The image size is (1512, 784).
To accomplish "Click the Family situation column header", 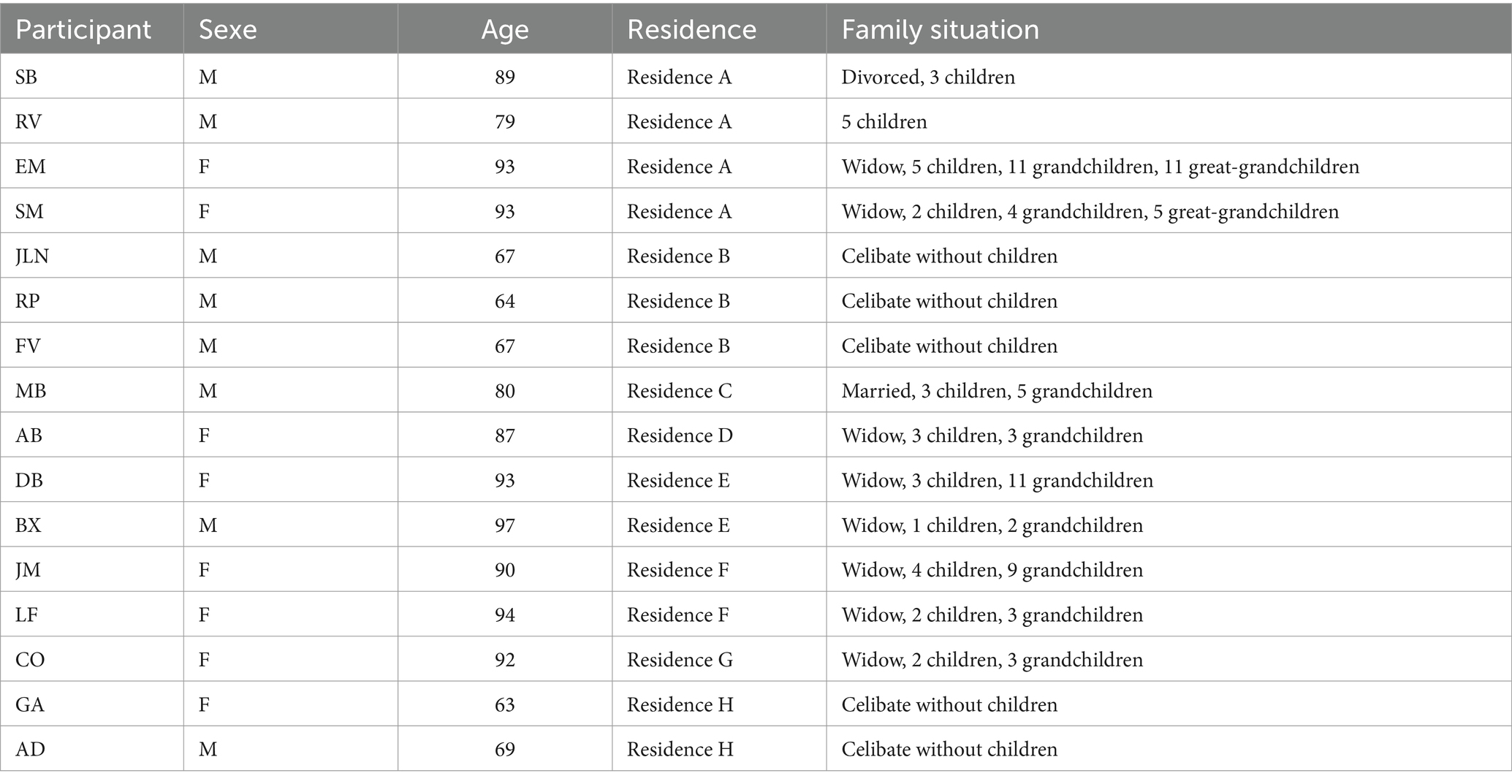I will coord(940,30).
